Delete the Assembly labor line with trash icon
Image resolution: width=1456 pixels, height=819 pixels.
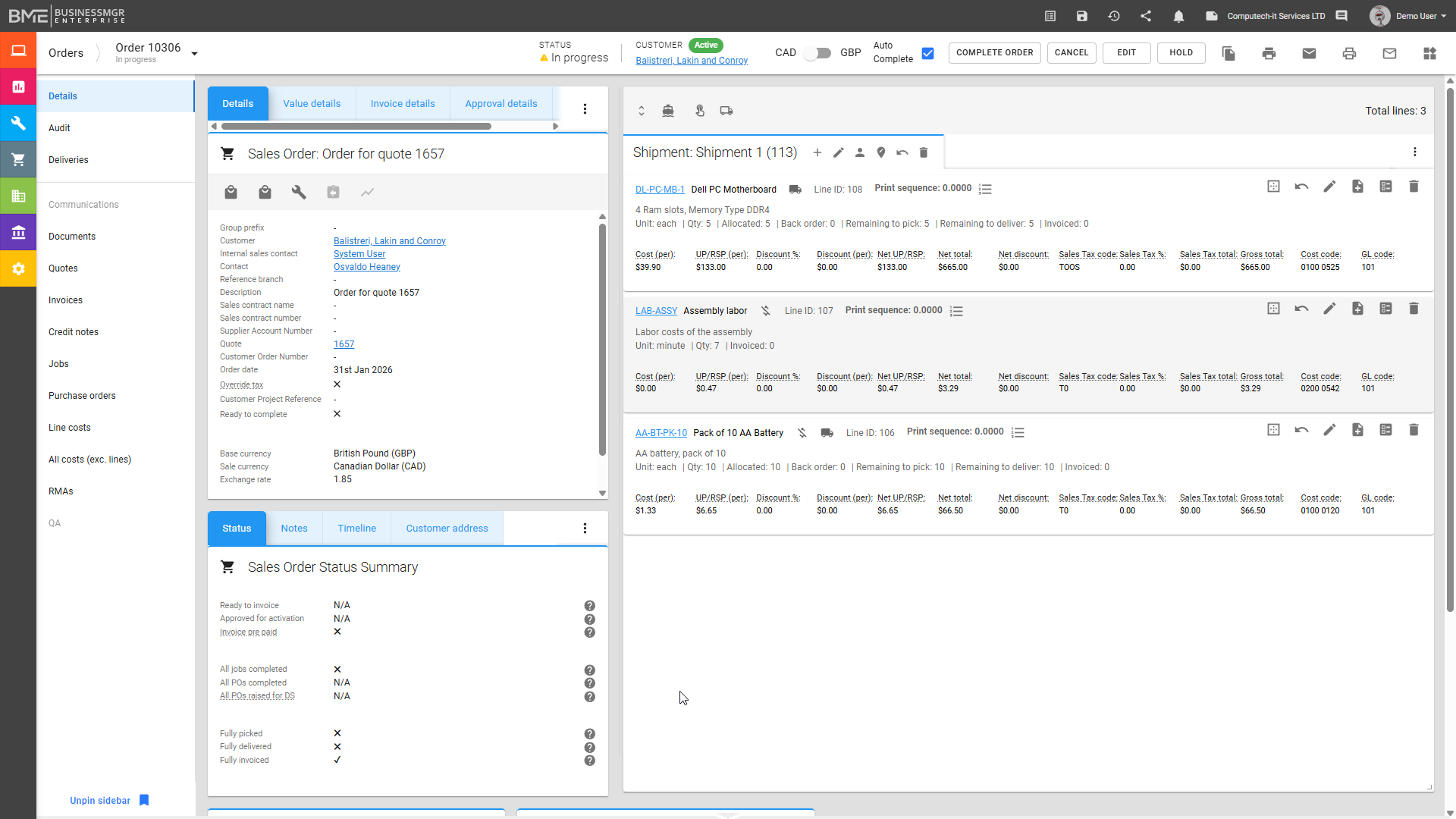pos(1414,309)
